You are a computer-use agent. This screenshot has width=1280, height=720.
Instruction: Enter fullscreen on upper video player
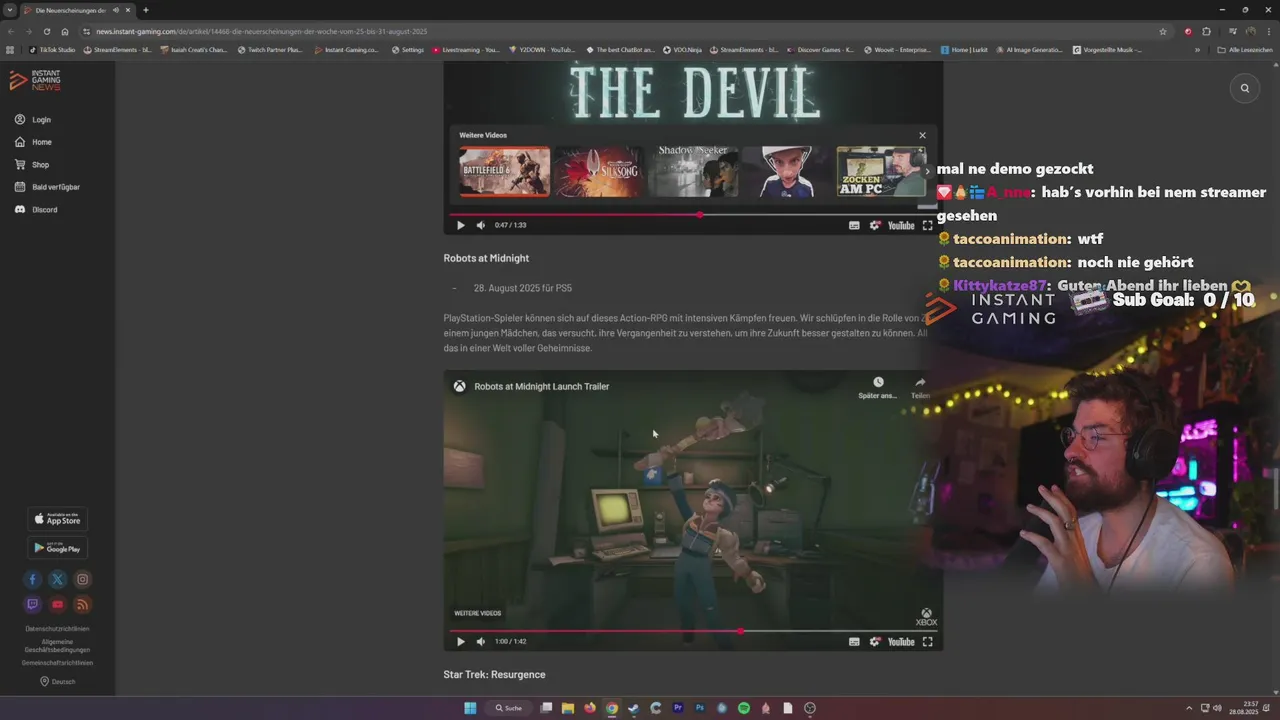click(x=927, y=225)
